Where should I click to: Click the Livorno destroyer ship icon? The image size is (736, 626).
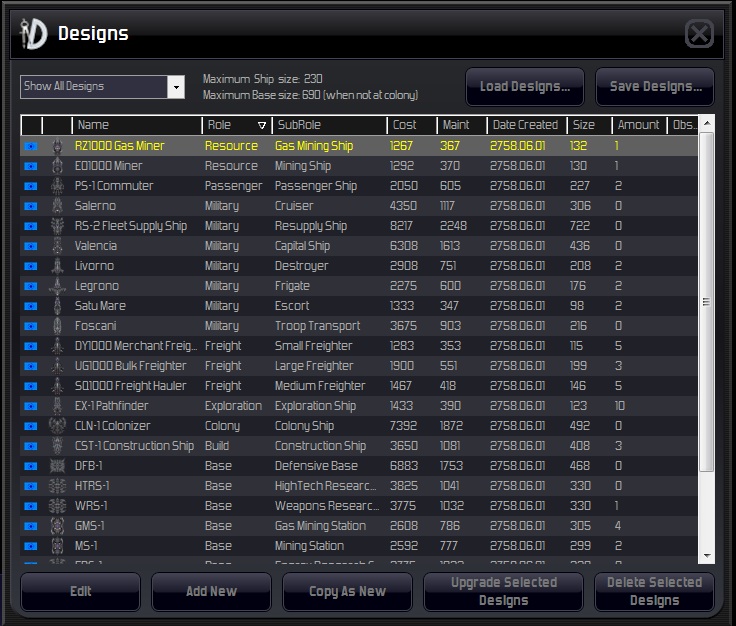click(x=57, y=266)
